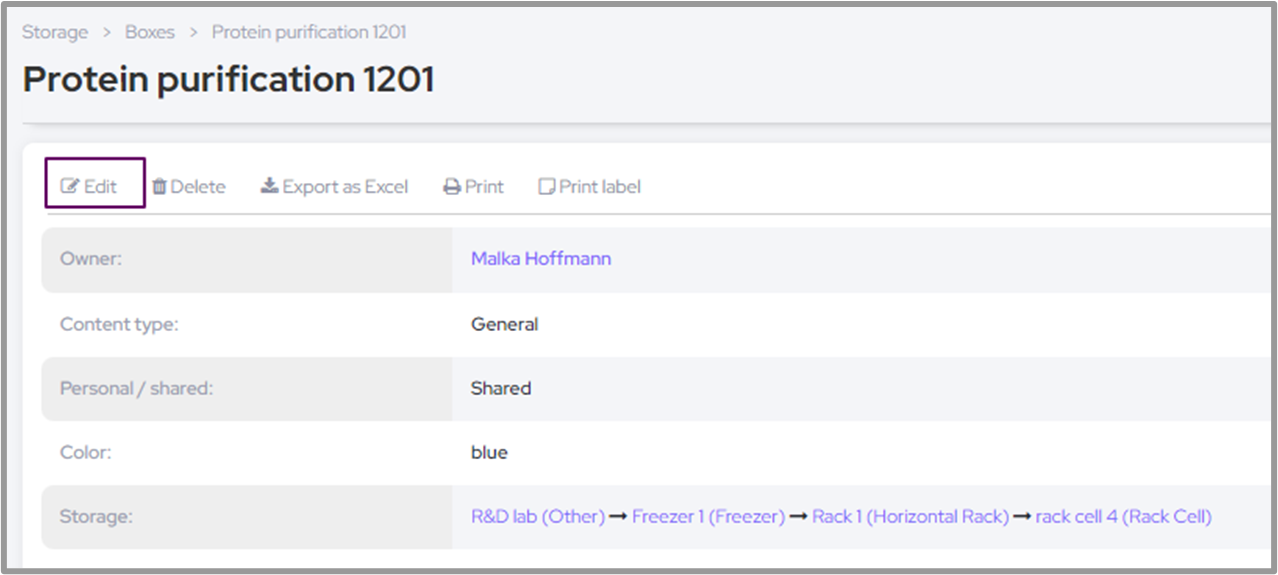Click the Print label sticker icon
The width and height of the screenshot is (1278, 575).
[x=546, y=187]
